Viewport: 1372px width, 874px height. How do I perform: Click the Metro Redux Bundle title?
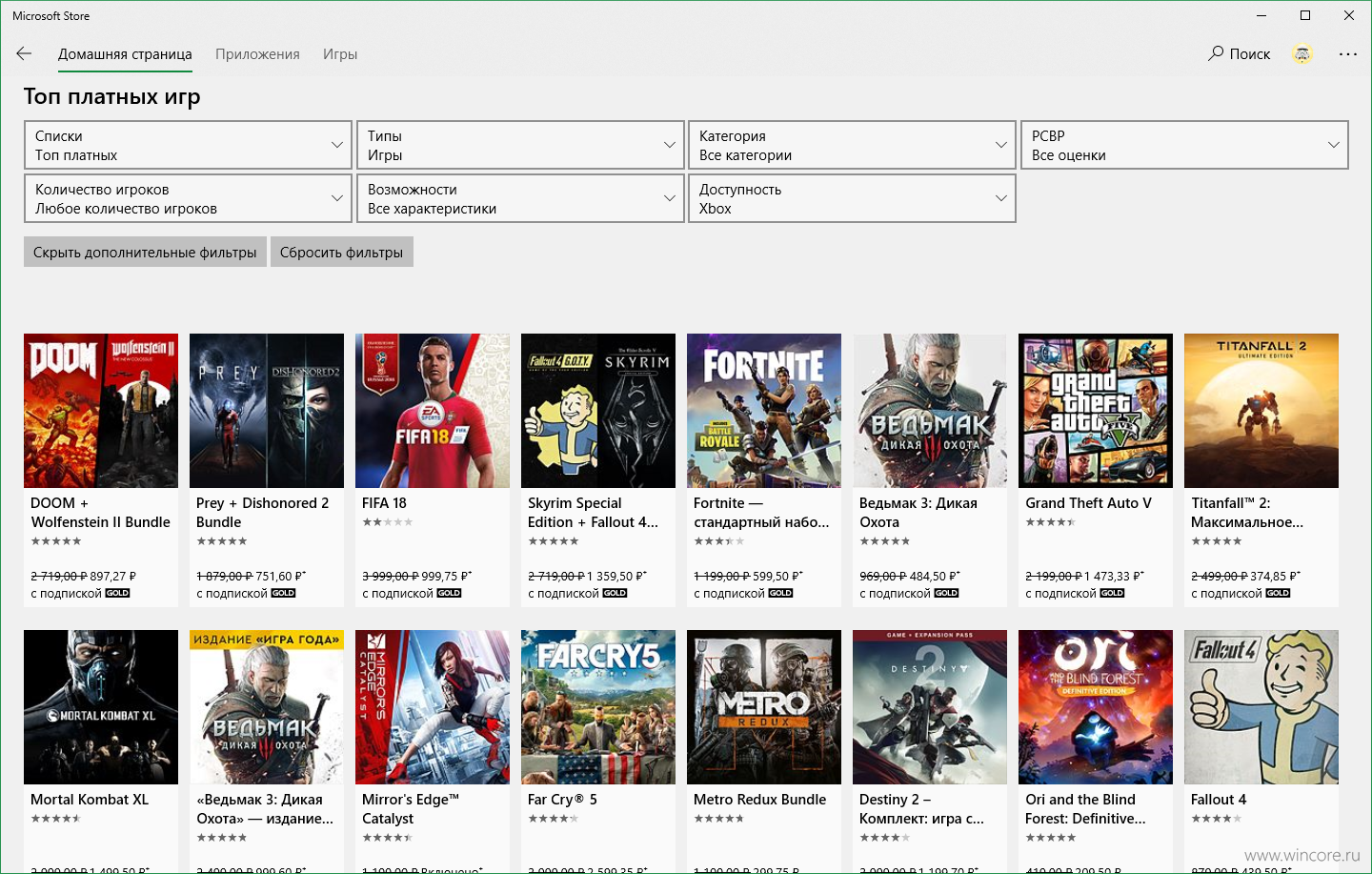[759, 800]
